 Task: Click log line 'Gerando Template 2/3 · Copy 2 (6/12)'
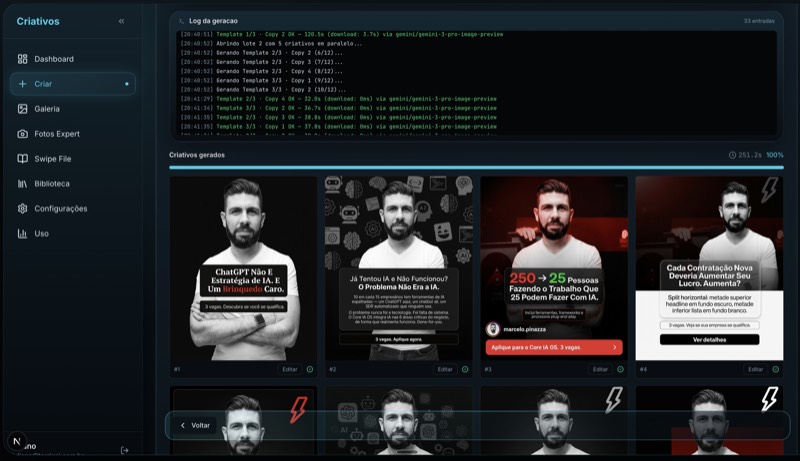click(261, 53)
